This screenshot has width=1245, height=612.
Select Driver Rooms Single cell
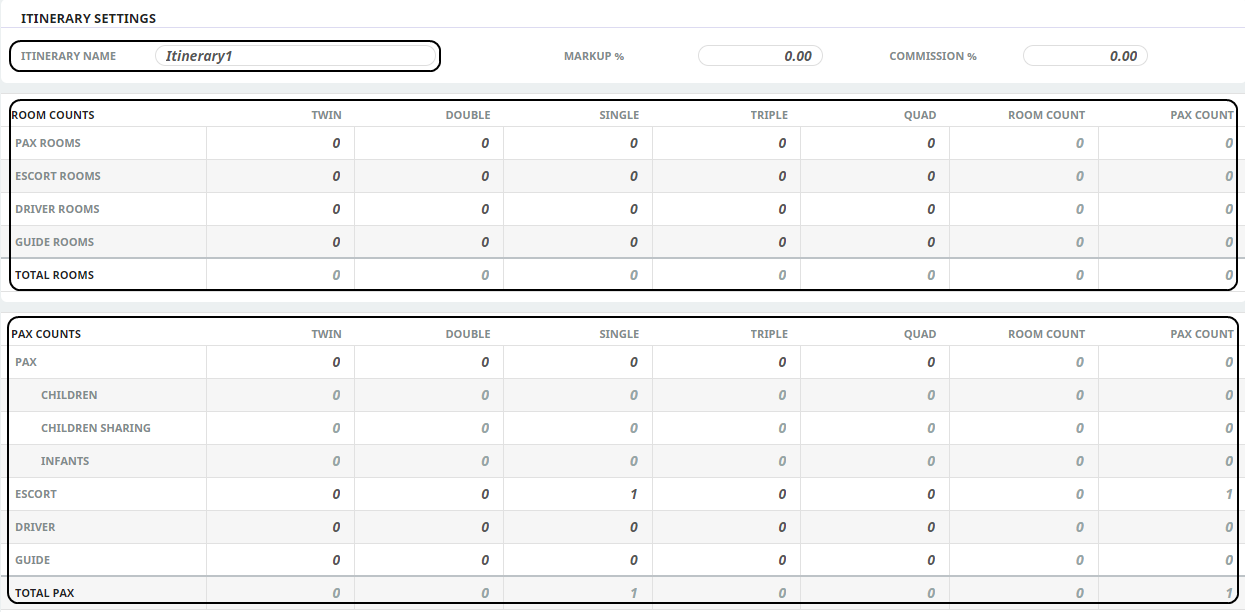click(x=578, y=209)
